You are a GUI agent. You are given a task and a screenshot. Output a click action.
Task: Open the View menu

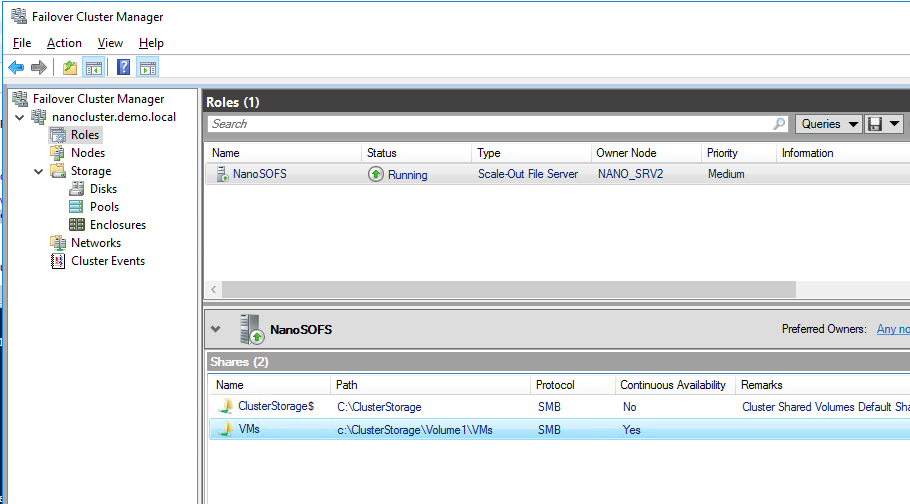coord(110,43)
